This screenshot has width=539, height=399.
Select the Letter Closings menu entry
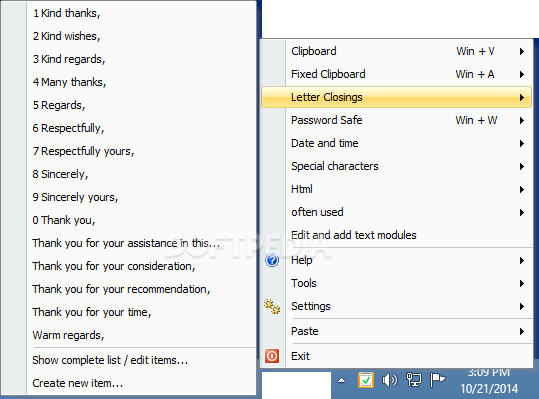(396, 97)
